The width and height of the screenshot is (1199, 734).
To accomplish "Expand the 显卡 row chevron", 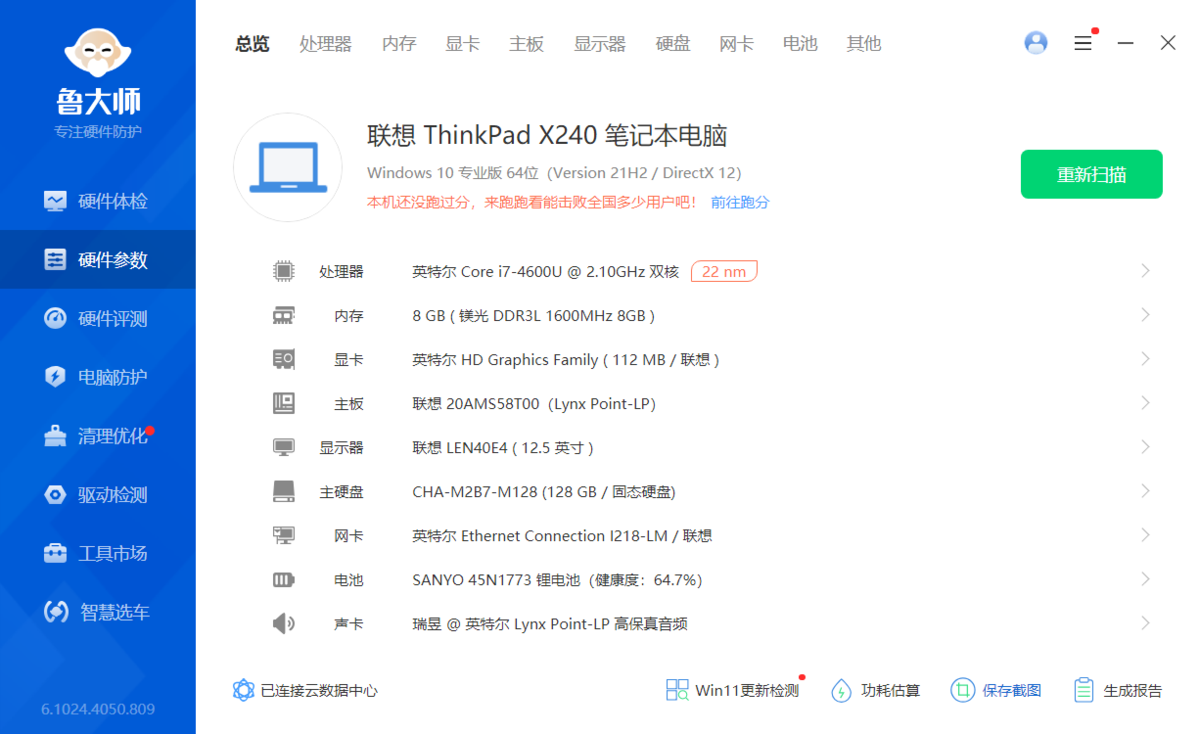I will point(1145,359).
